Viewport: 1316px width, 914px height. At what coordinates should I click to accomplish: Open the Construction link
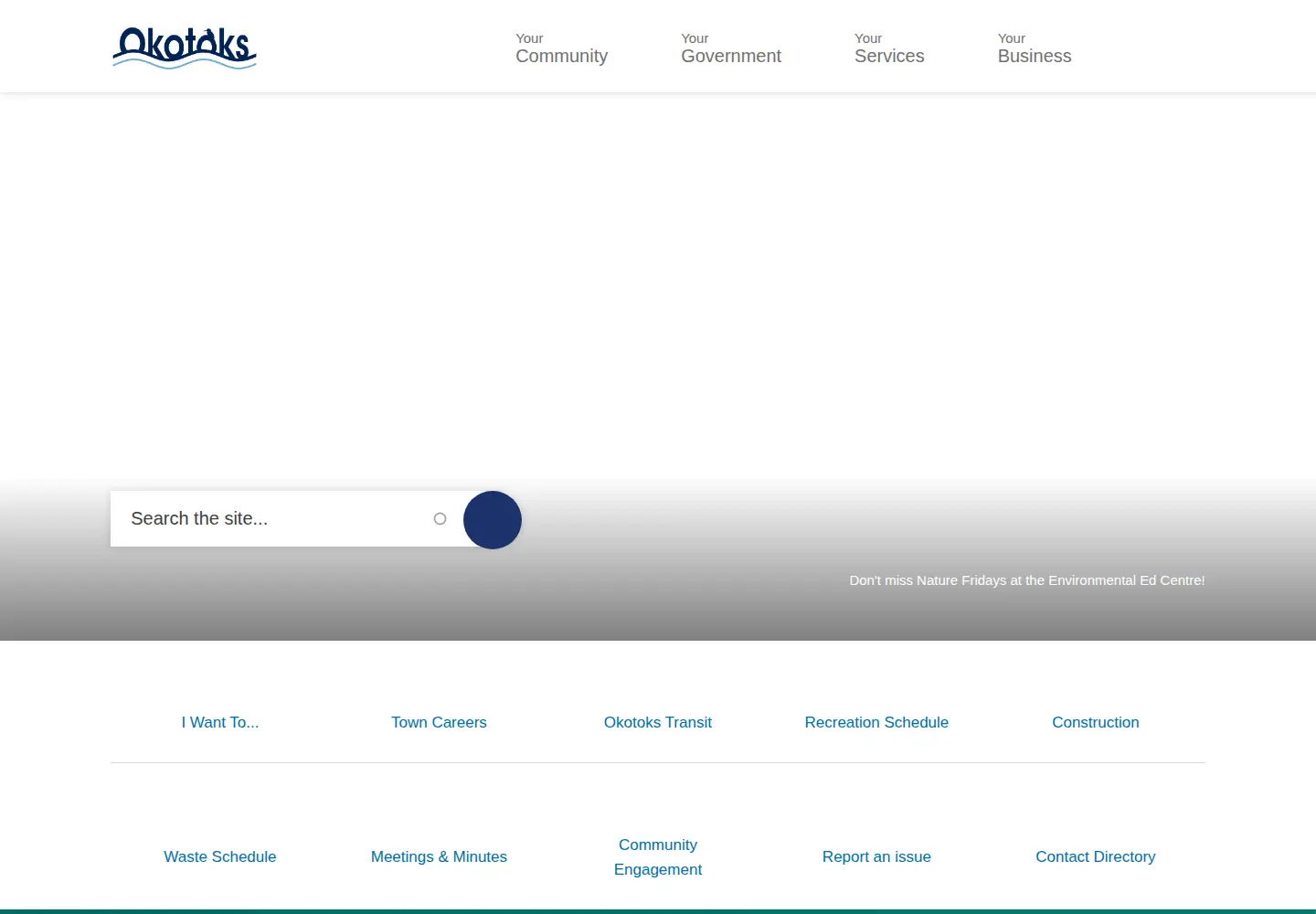click(x=1096, y=722)
